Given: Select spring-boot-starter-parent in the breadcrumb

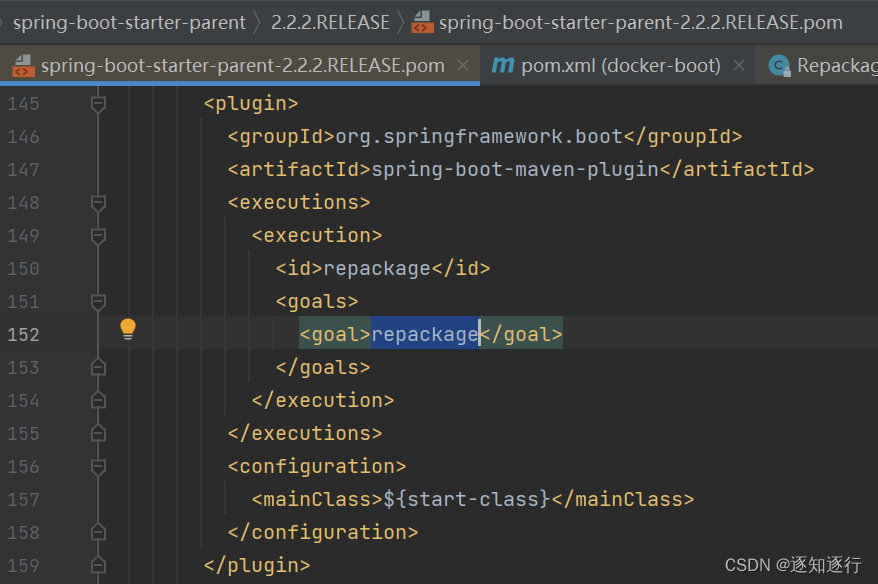Looking at the screenshot, I should 129,22.
